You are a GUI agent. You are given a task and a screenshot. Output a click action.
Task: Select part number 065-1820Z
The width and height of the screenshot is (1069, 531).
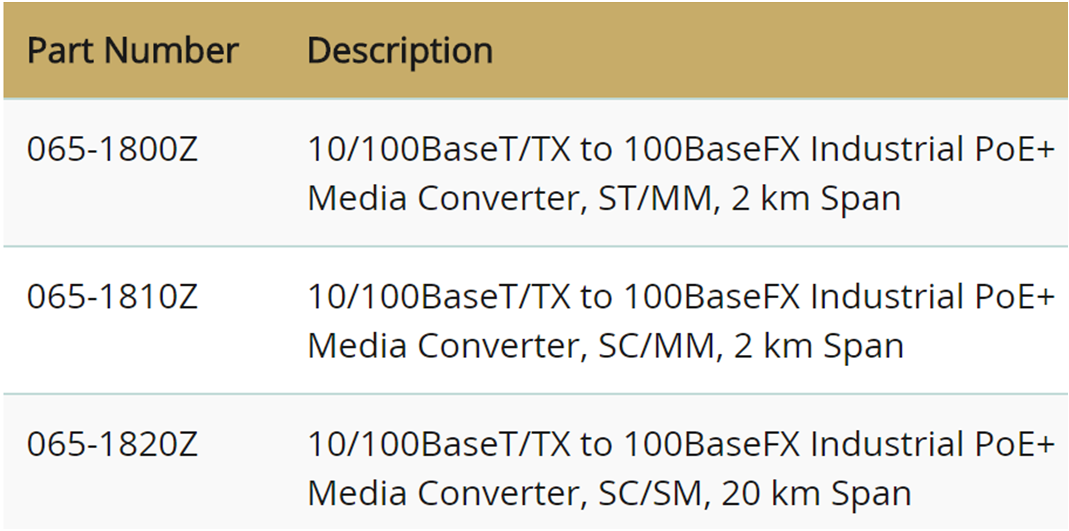coord(112,444)
